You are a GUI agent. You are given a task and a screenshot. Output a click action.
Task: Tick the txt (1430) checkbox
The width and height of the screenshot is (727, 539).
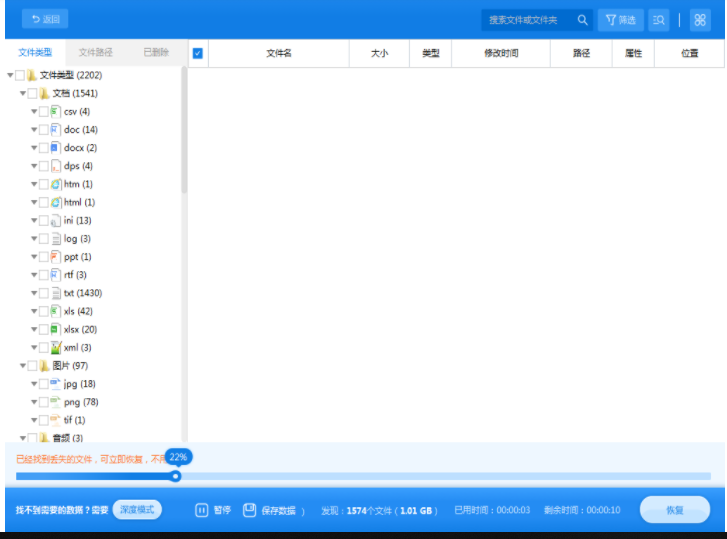click(43, 293)
